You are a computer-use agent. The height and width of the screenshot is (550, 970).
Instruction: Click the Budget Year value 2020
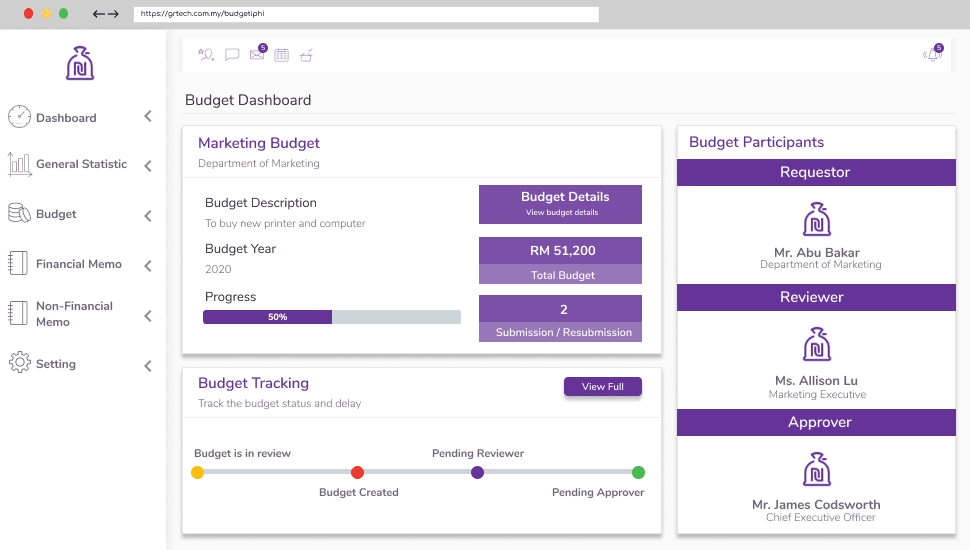218,269
